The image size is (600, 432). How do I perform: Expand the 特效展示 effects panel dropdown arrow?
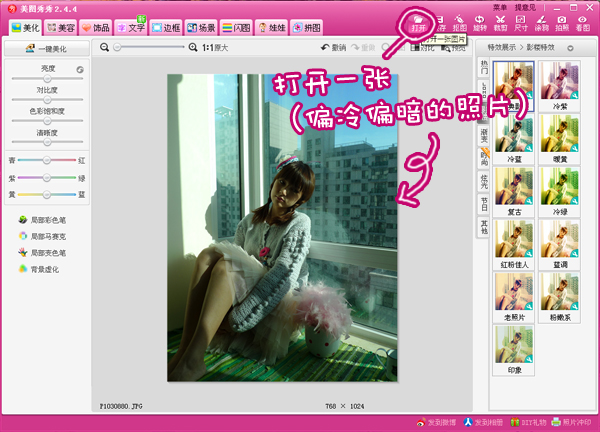[570, 47]
